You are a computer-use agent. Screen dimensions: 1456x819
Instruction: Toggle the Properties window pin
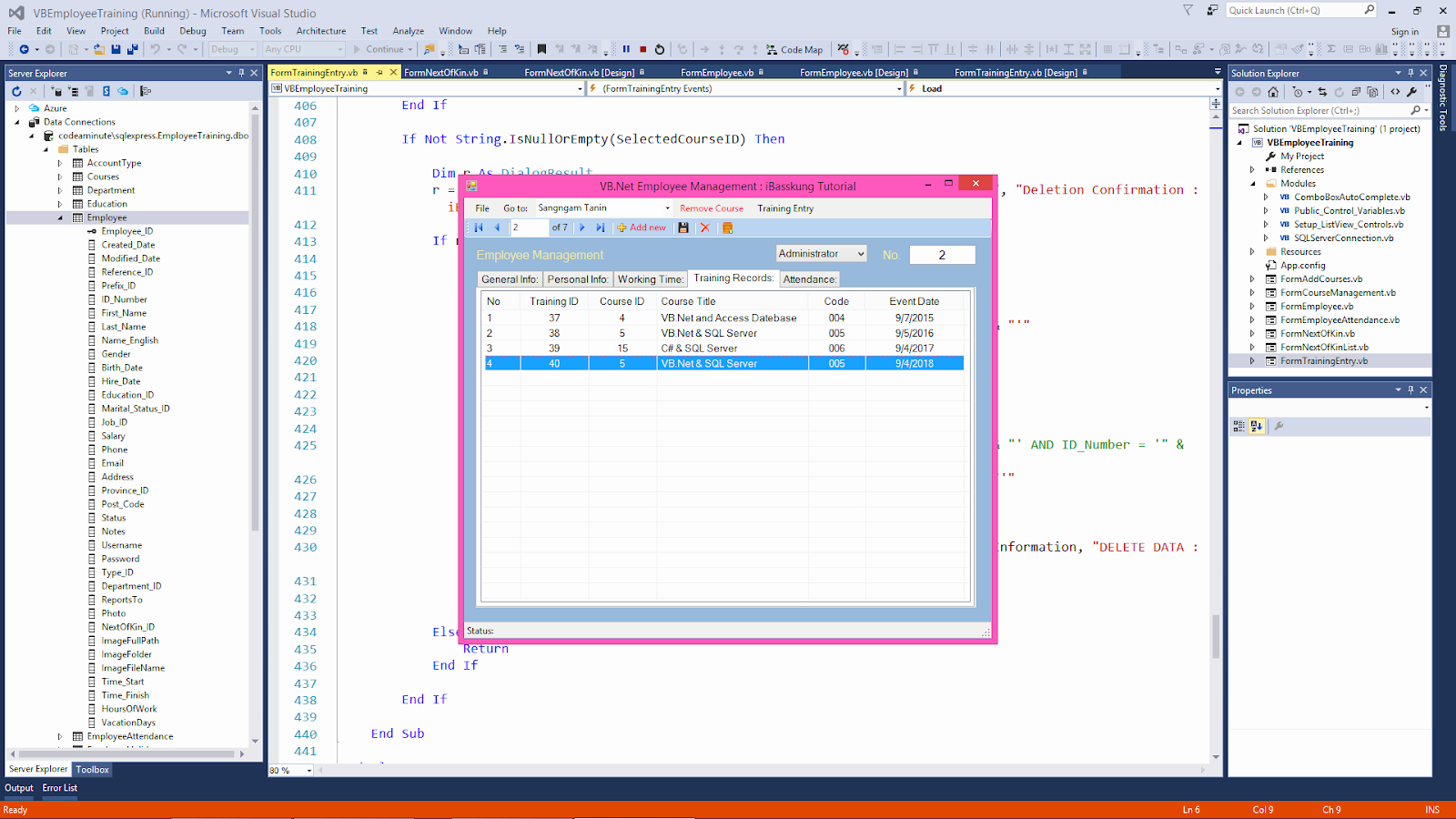point(1411,389)
